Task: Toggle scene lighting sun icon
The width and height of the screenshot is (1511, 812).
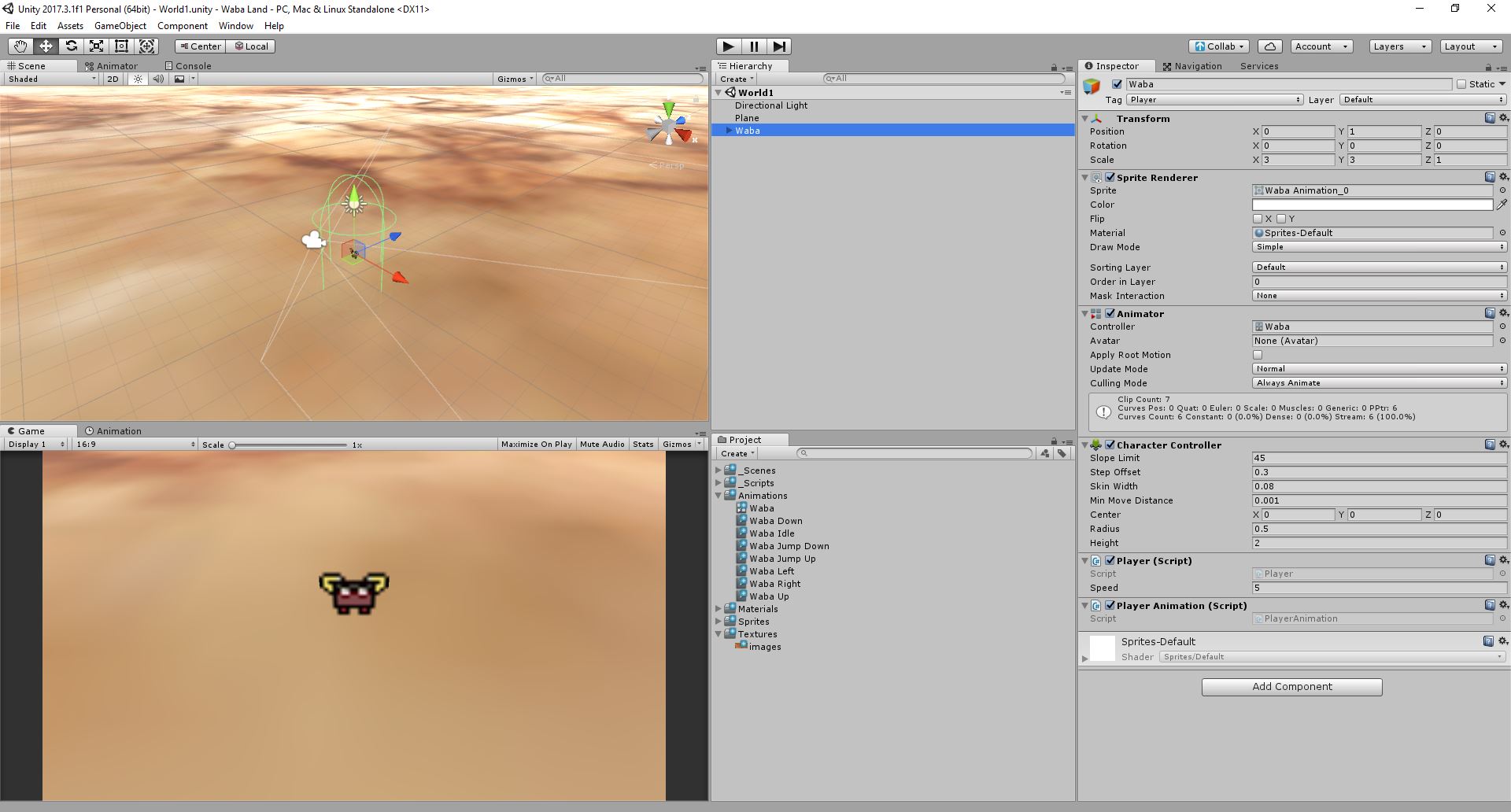Action: click(x=139, y=79)
